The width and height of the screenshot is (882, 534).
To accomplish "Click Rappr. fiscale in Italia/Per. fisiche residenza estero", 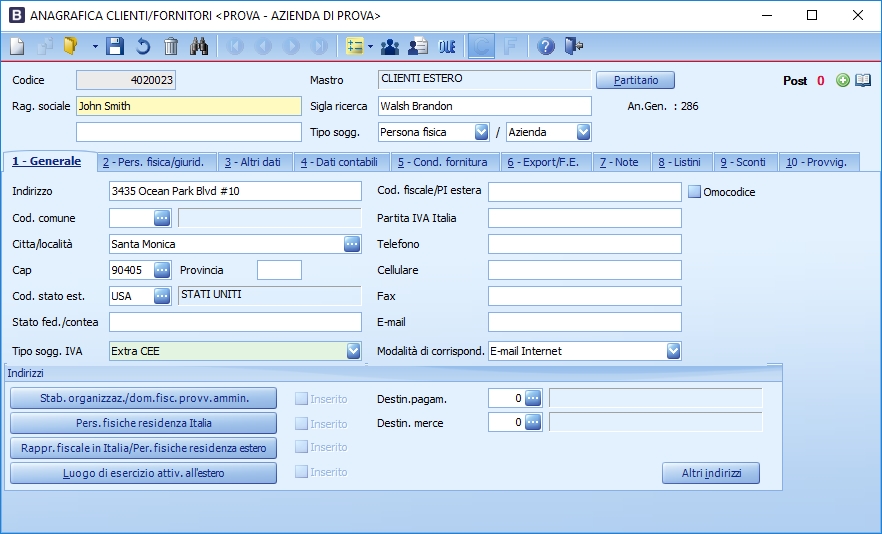I will tap(143, 448).
